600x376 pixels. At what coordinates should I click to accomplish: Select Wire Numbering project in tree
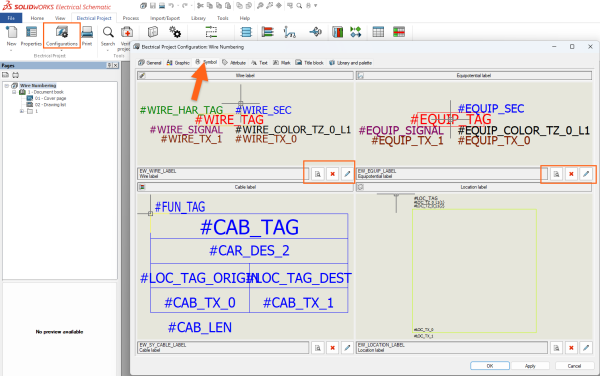point(38,86)
